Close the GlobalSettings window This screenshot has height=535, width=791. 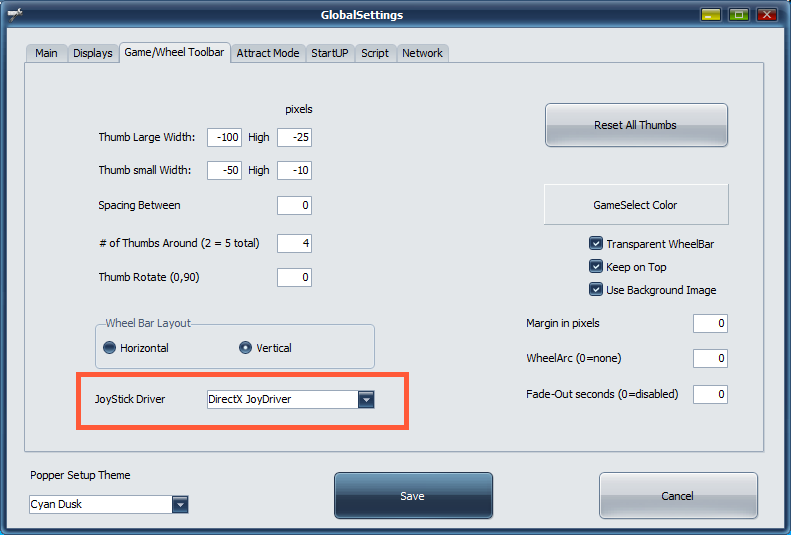766,15
